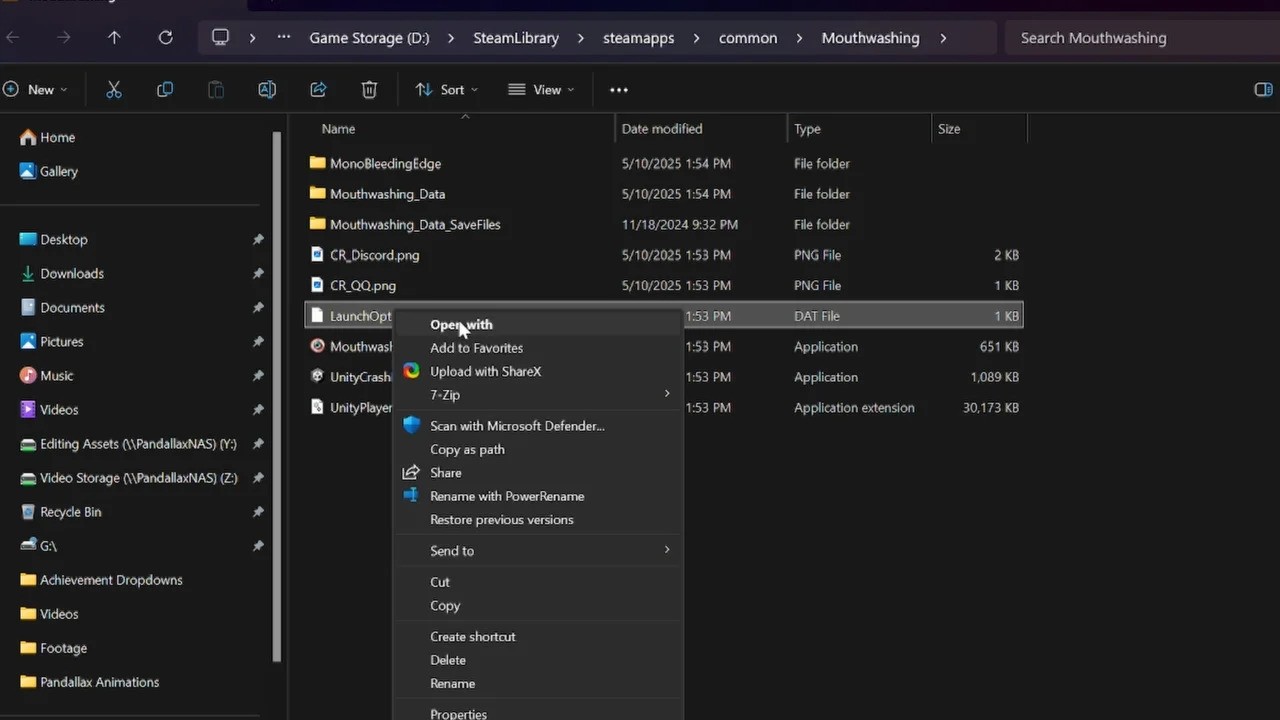The height and width of the screenshot is (720, 1280).
Task: Expand the View dropdown menu
Action: click(x=541, y=90)
